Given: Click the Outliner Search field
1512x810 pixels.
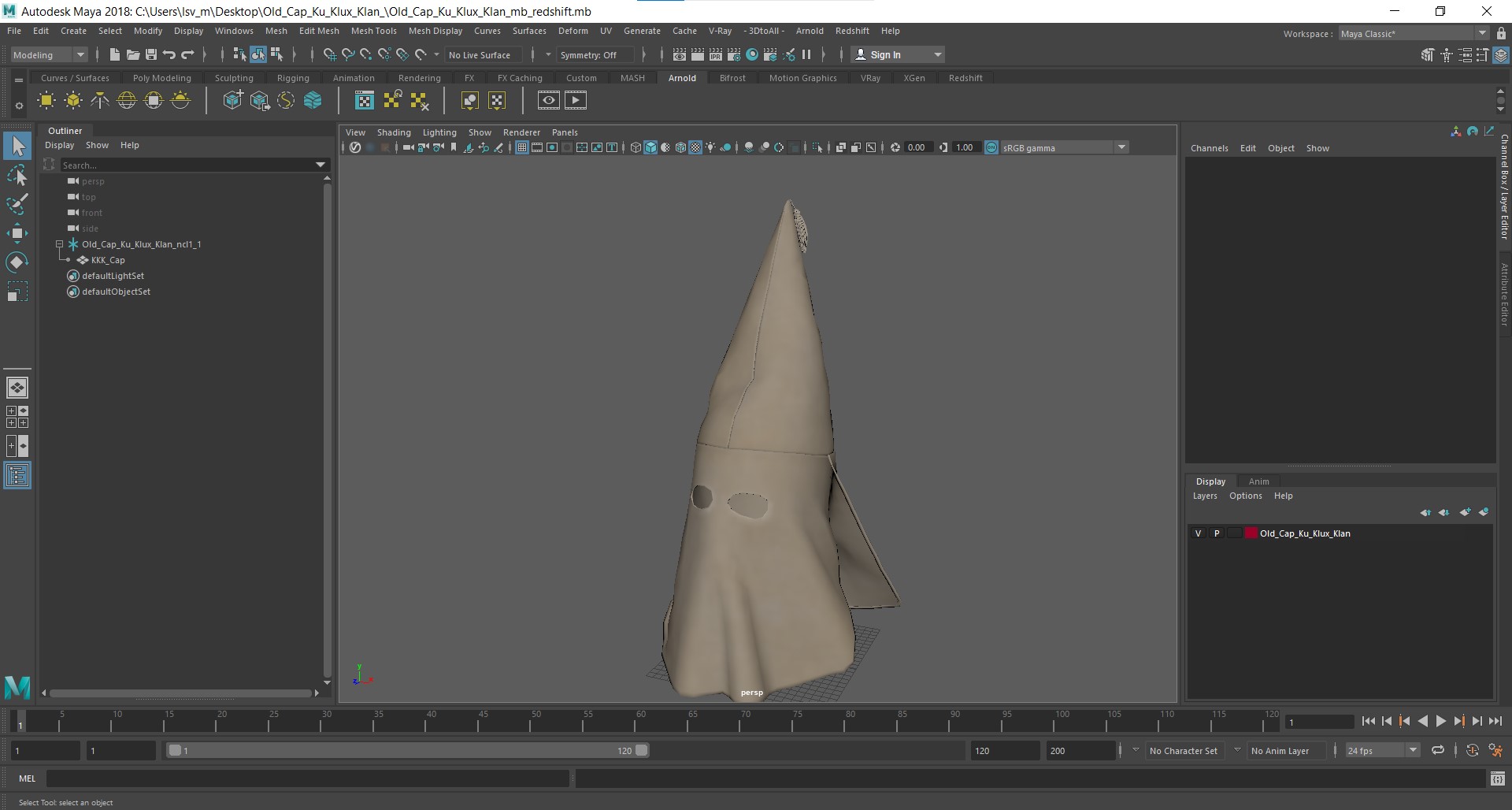Looking at the screenshot, I should point(187,165).
